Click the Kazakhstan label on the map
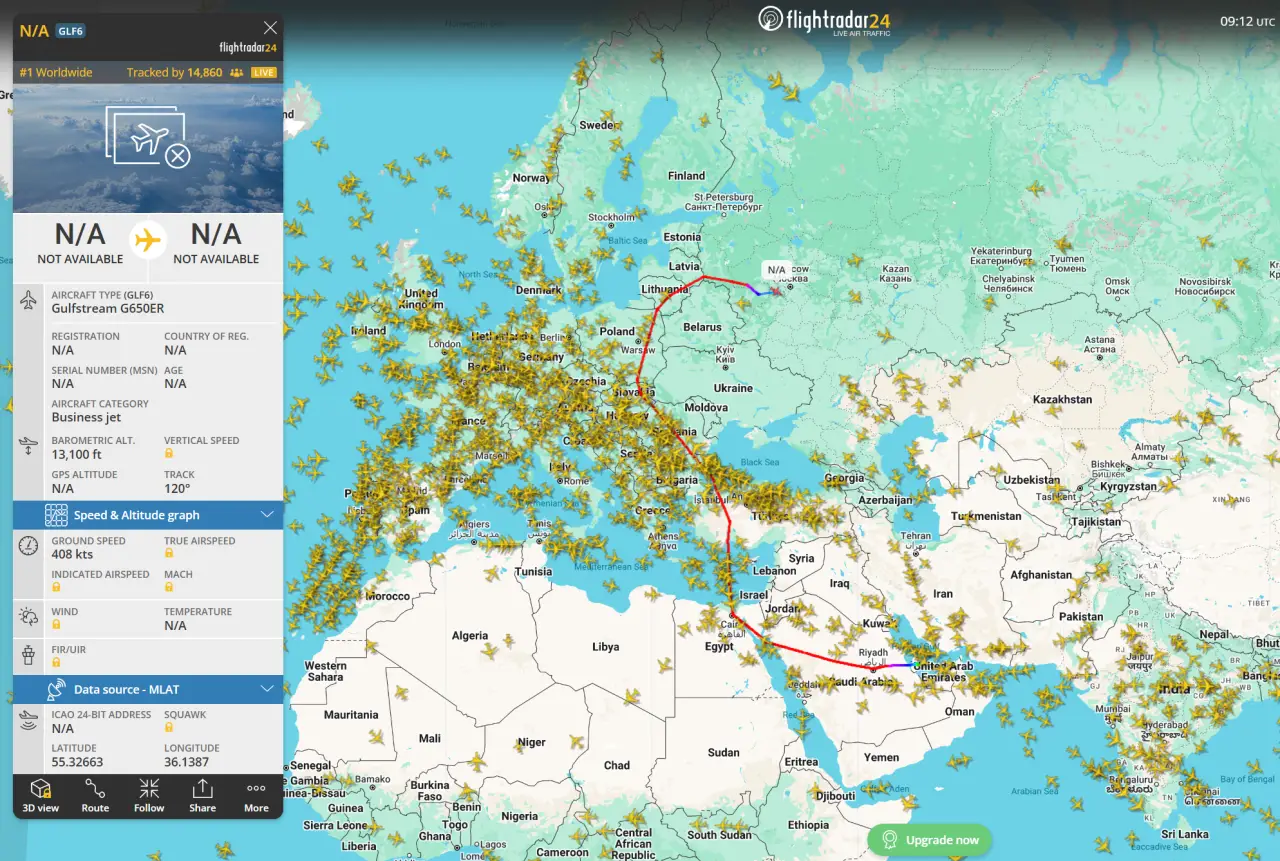The height and width of the screenshot is (861, 1280). pyautogui.click(x=1062, y=400)
